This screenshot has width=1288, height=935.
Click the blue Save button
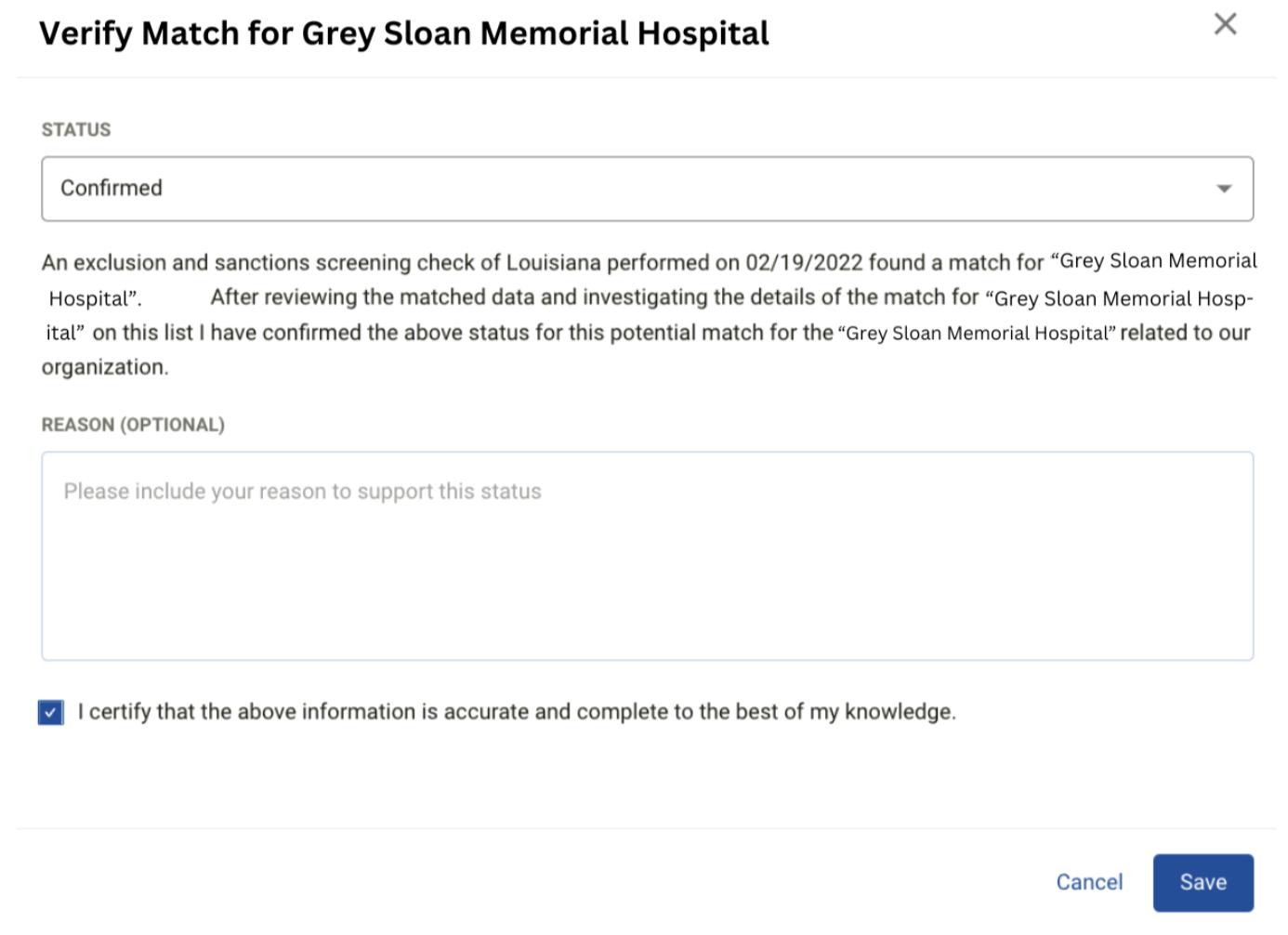(1203, 882)
